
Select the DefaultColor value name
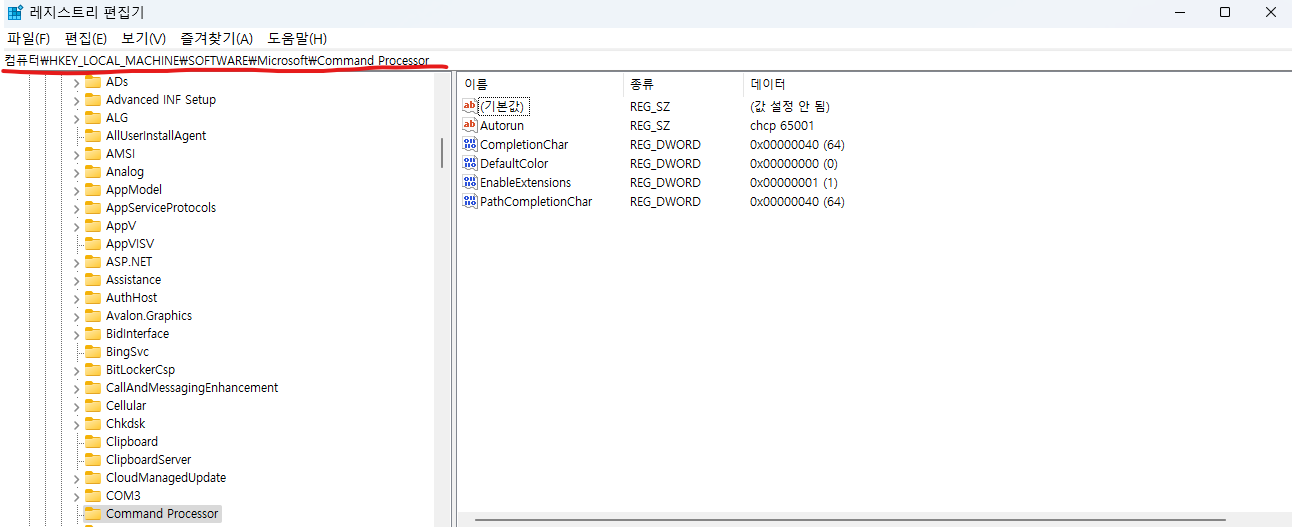(x=514, y=164)
